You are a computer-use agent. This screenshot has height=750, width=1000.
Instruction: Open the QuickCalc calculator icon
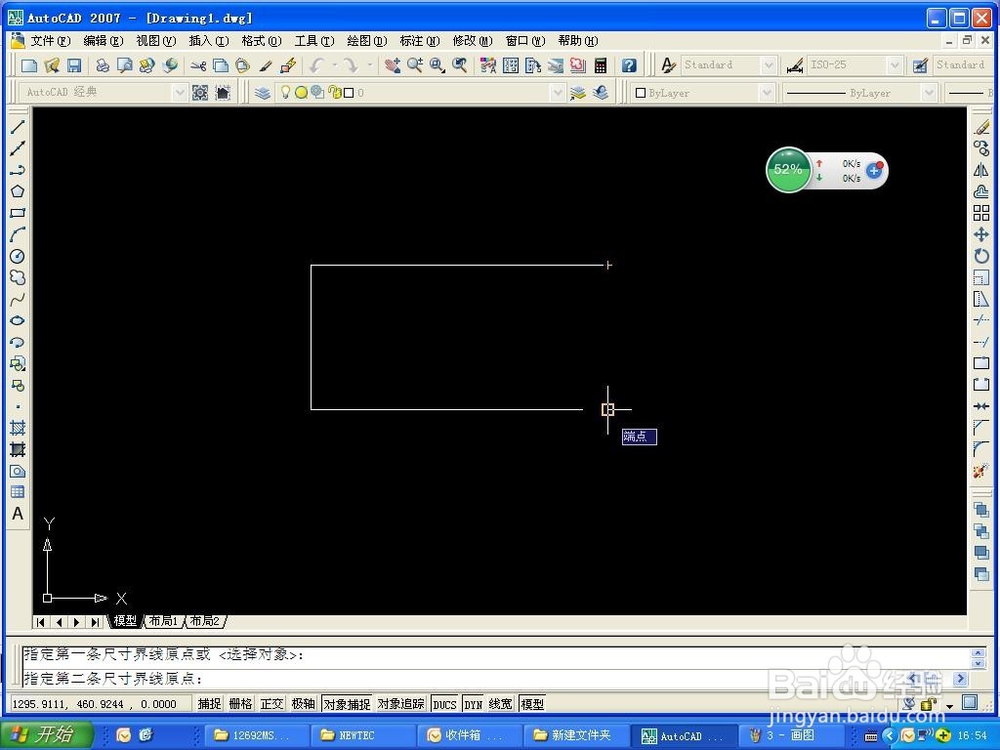click(x=600, y=65)
